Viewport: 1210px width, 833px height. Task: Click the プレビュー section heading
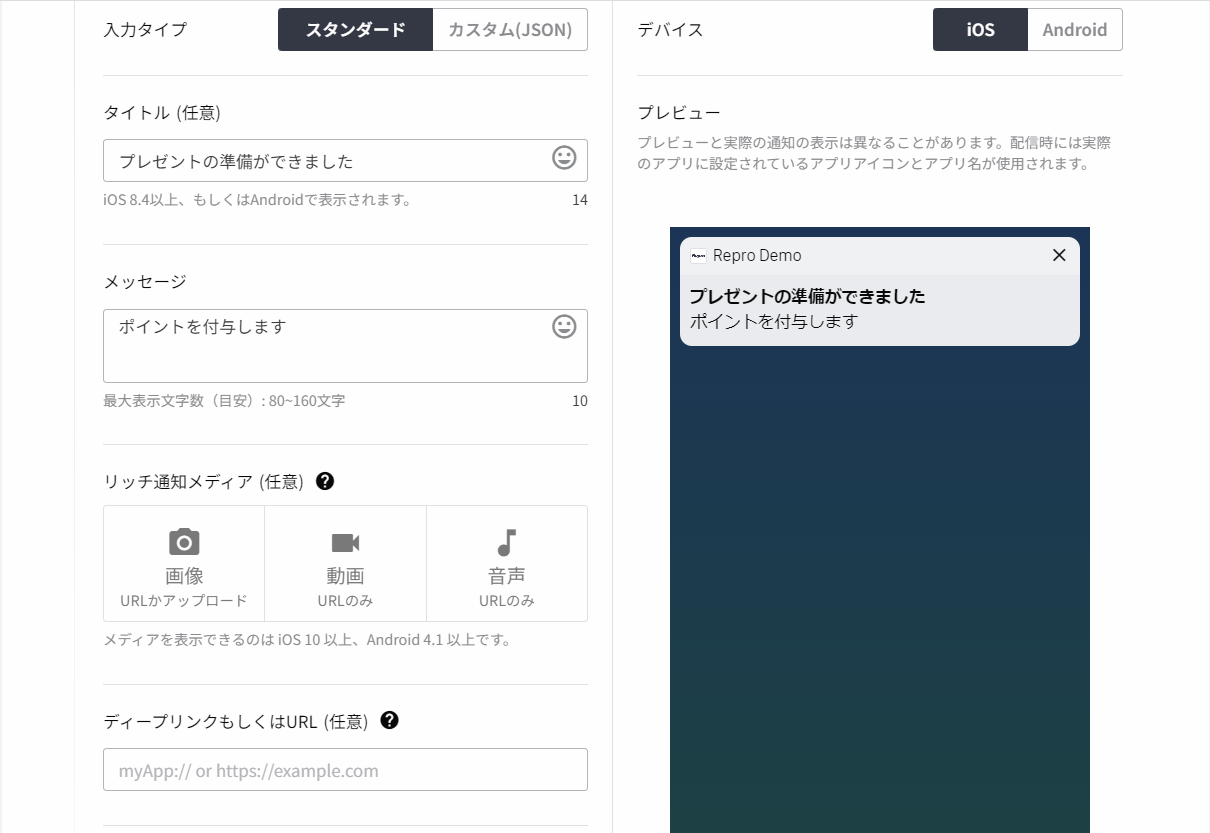point(679,113)
